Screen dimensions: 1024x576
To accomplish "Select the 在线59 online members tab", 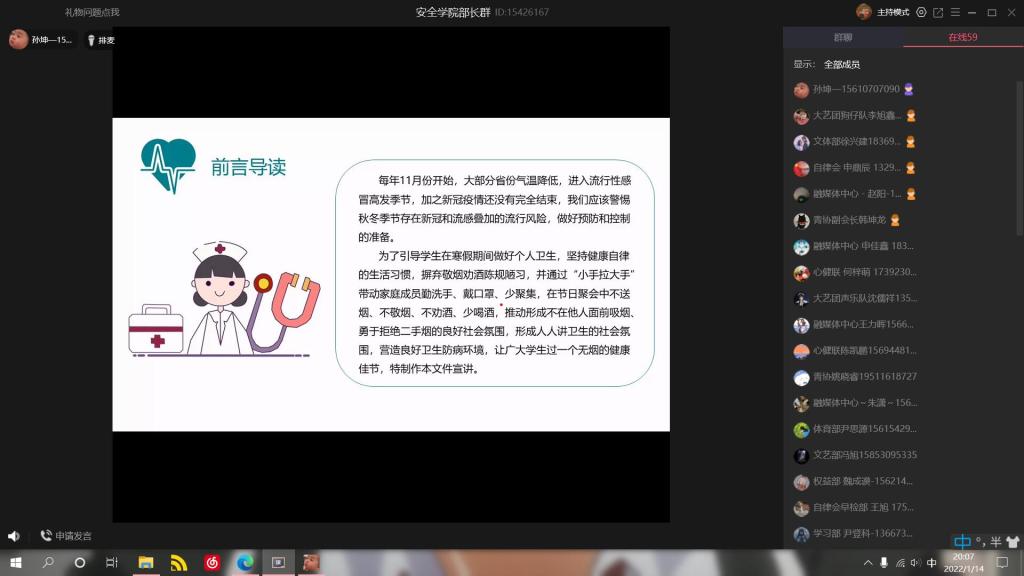I will click(x=963, y=38).
